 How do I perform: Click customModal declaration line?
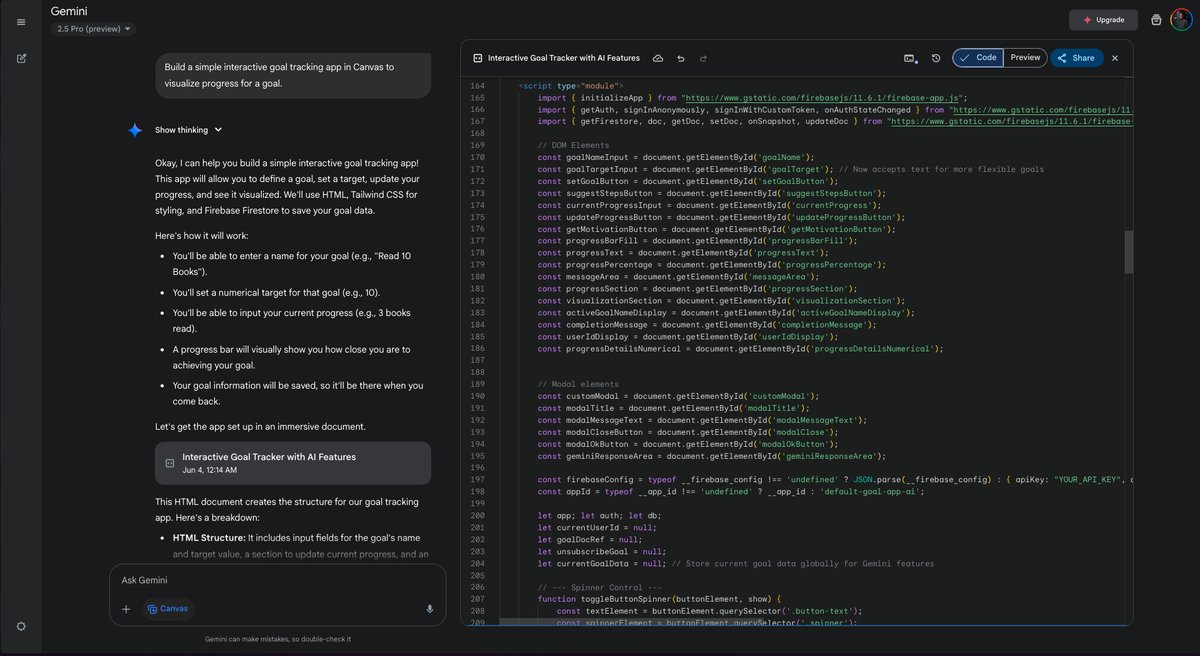click(678, 398)
